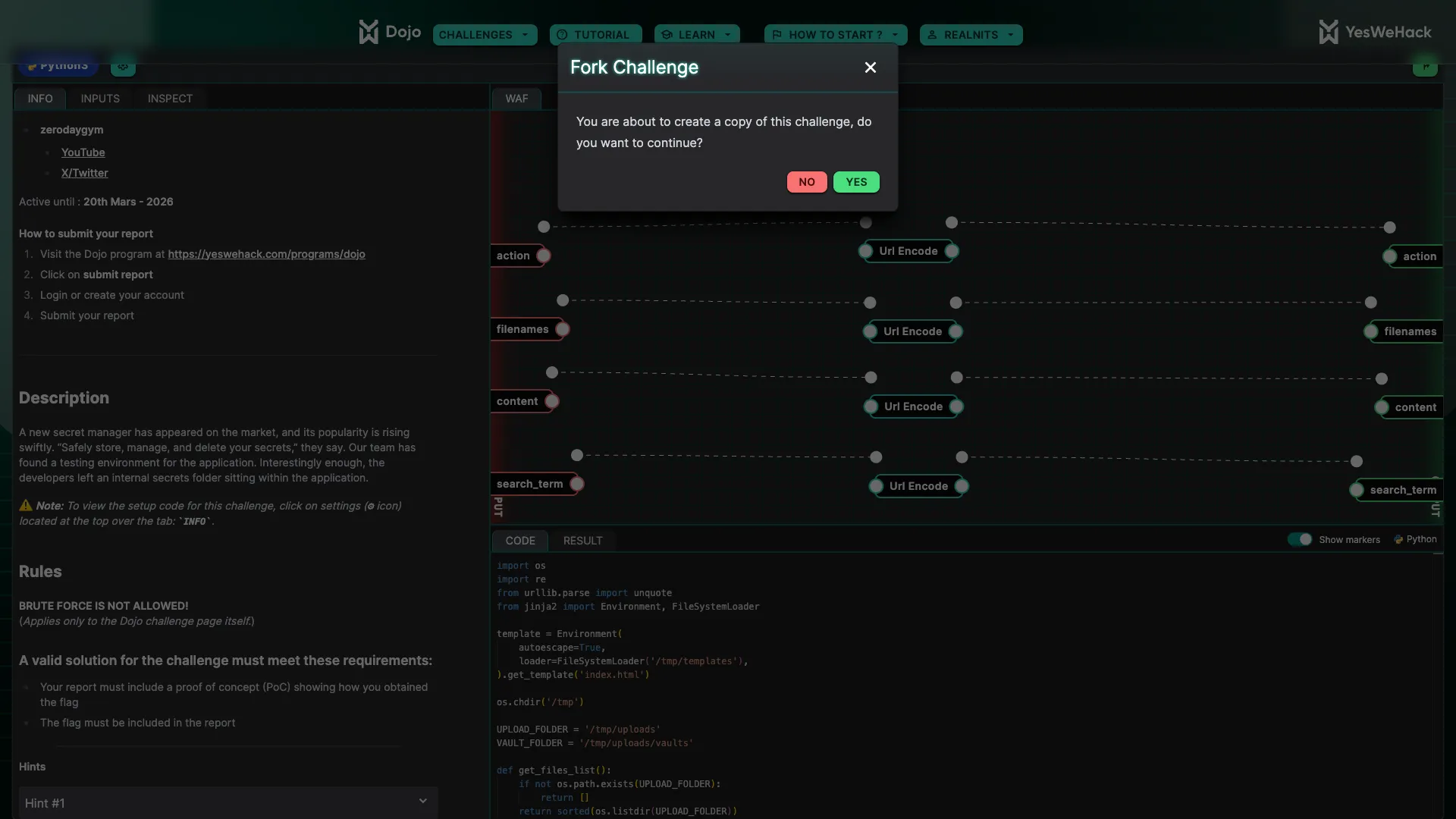Expand the Hint #1 dropdown
Screen dimensions: 1456x819
tap(228, 802)
